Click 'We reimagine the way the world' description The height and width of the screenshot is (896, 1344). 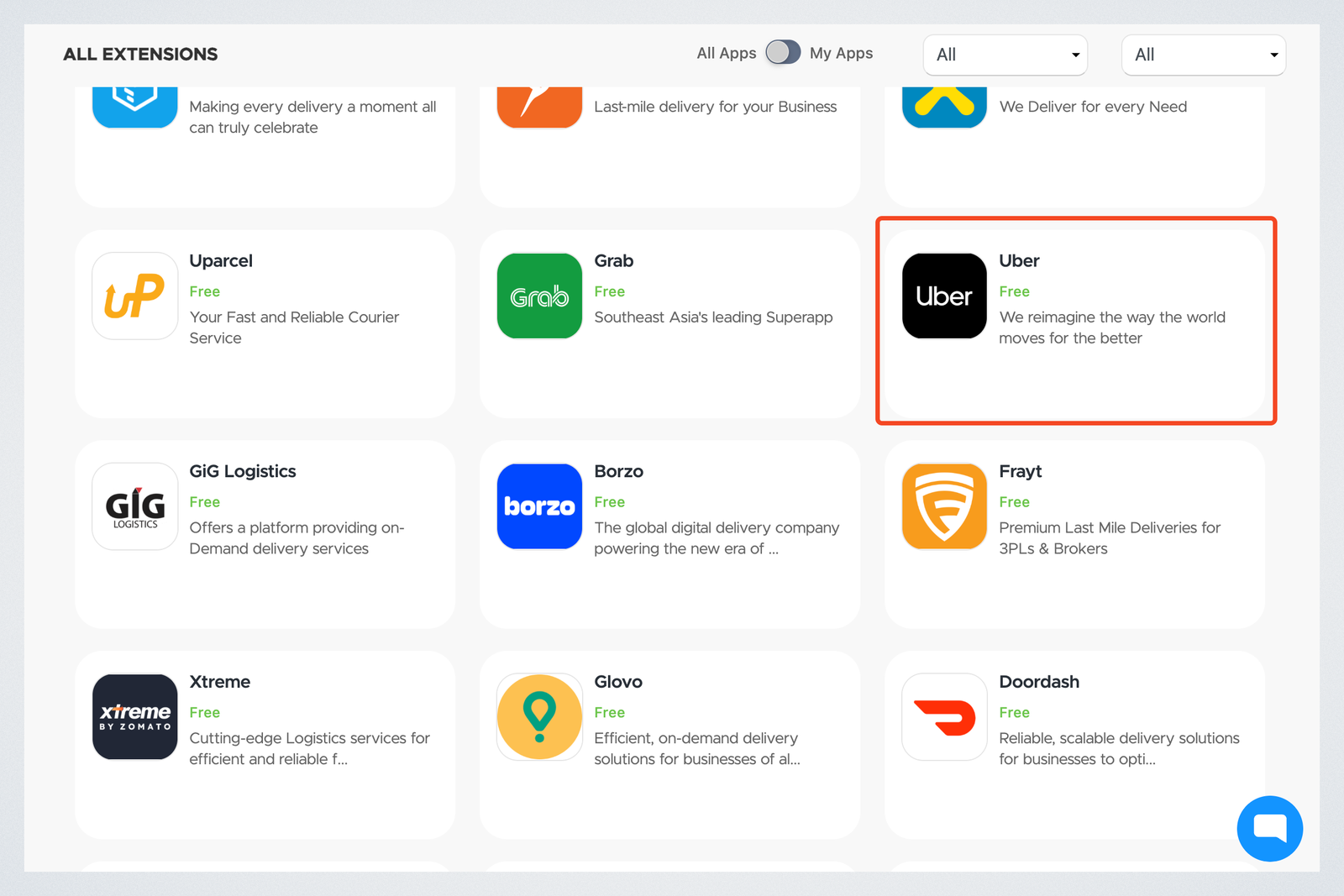pyautogui.click(x=1112, y=327)
